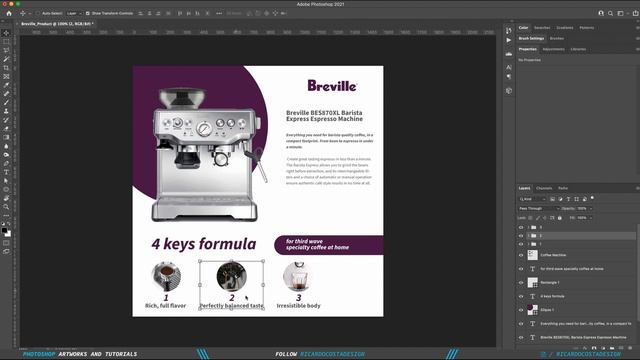Click the Ellipse 1 layer thumbnail
The image size is (640, 360).
pyautogui.click(x=532, y=310)
